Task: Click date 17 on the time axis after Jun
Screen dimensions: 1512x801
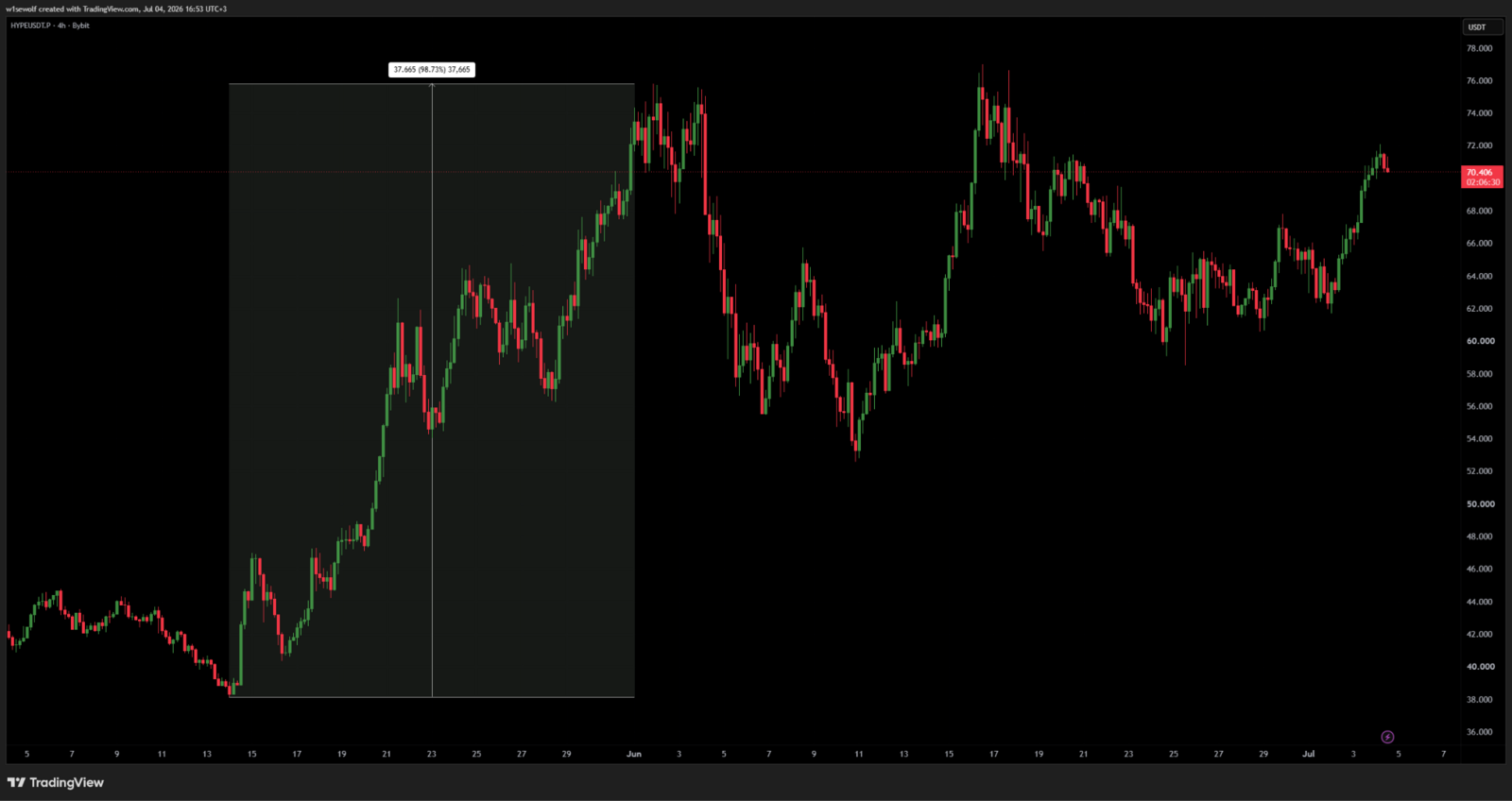Action: click(x=994, y=754)
